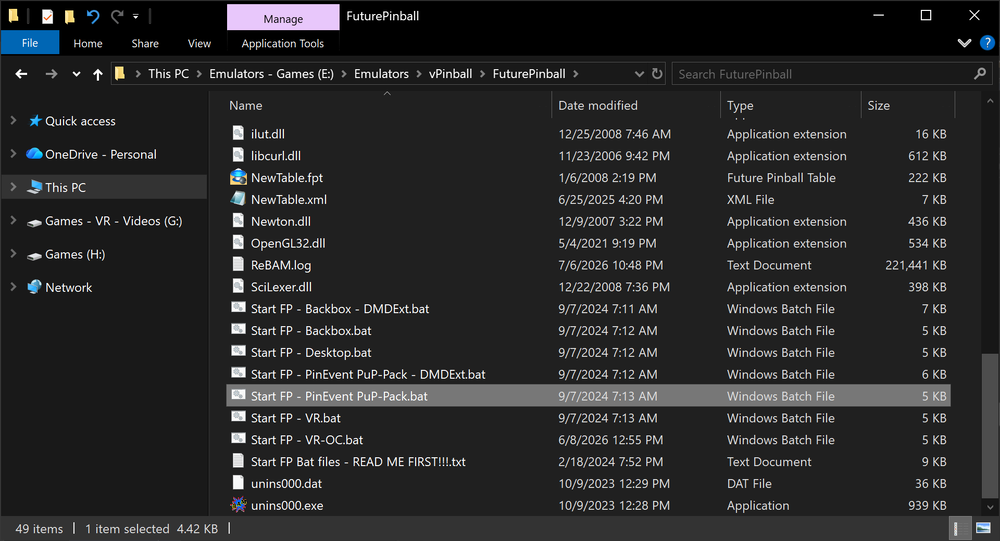Go up one folder with the up arrow

pos(98,75)
